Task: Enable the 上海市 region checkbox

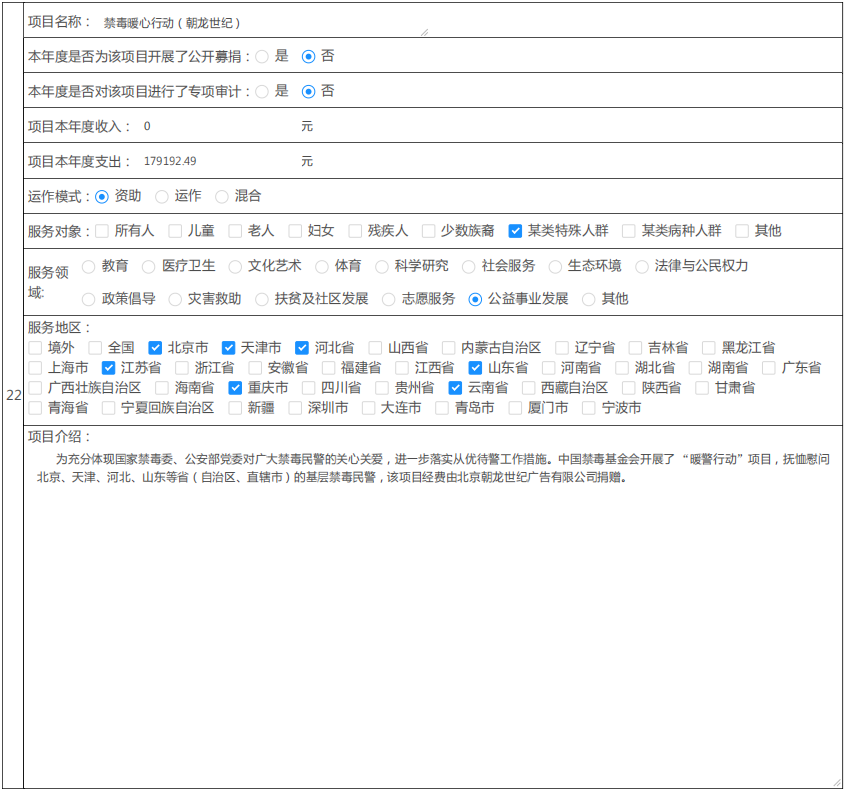Action: point(35,368)
